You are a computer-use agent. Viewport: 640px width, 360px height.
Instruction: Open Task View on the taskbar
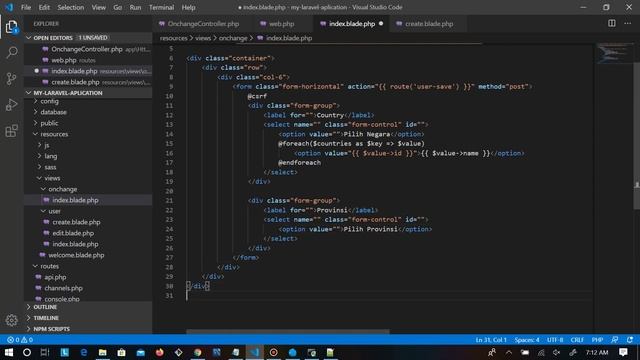(45, 352)
